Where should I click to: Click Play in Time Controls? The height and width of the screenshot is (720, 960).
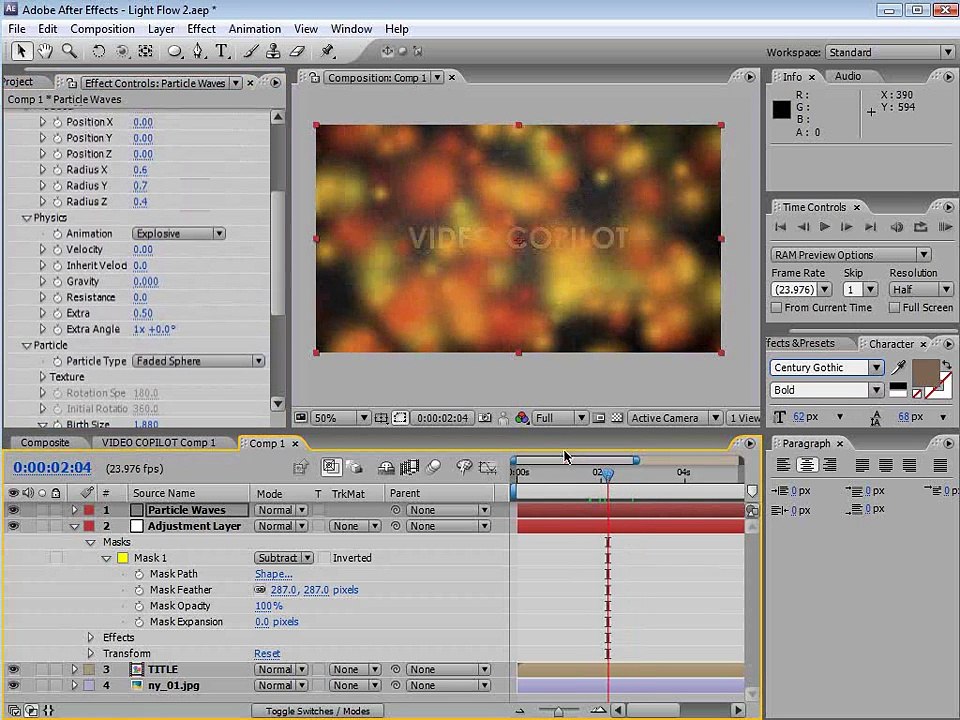pyautogui.click(x=825, y=227)
